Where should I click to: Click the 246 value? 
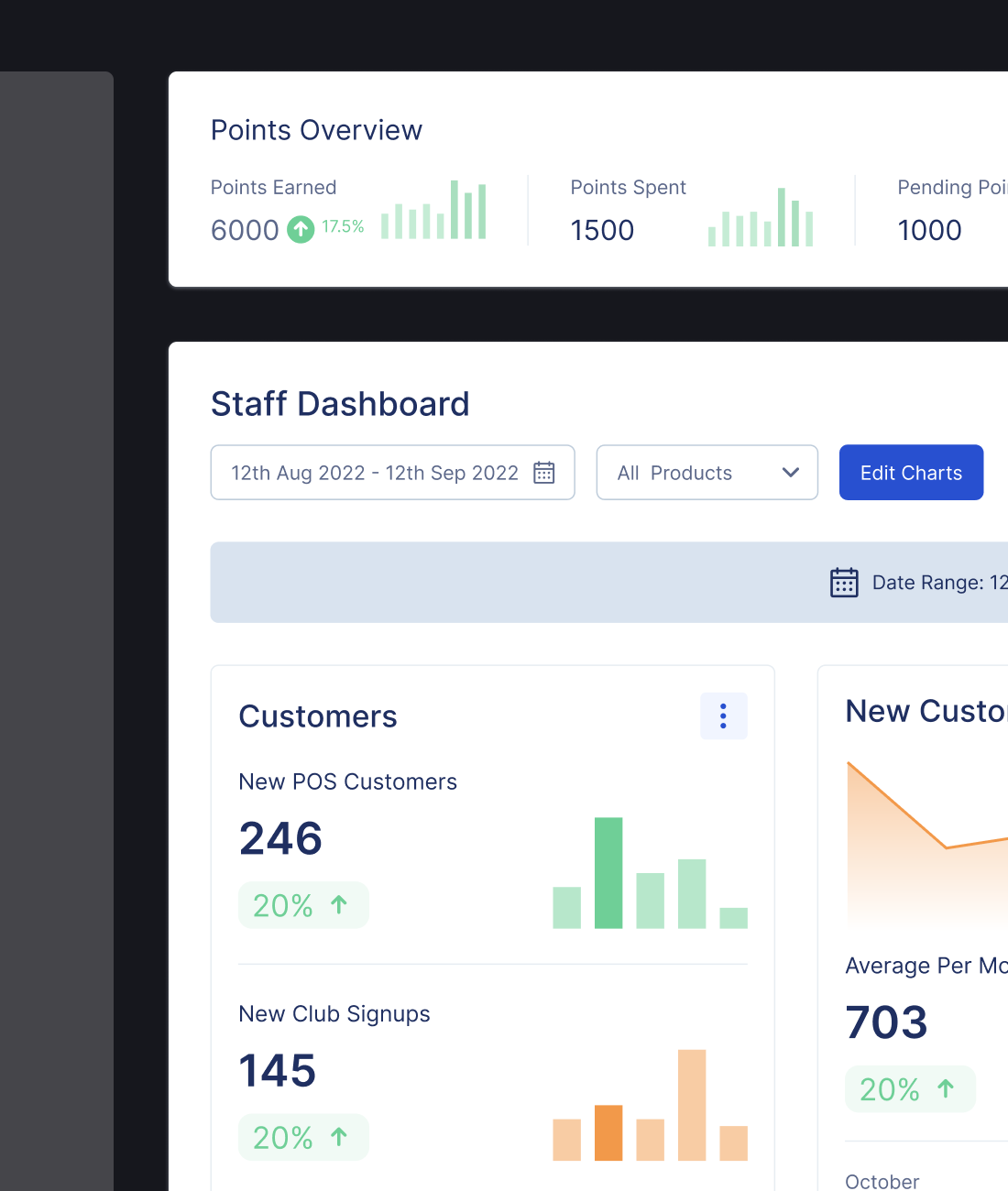click(280, 838)
